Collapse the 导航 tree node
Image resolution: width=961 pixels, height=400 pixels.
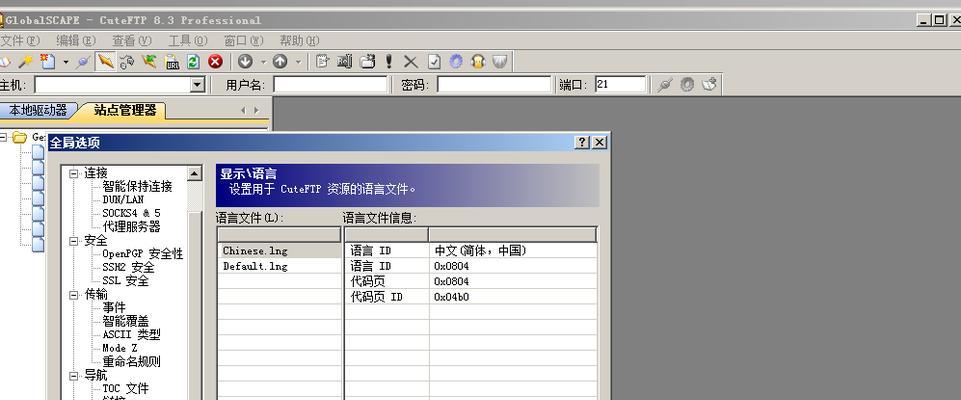click(x=74, y=375)
